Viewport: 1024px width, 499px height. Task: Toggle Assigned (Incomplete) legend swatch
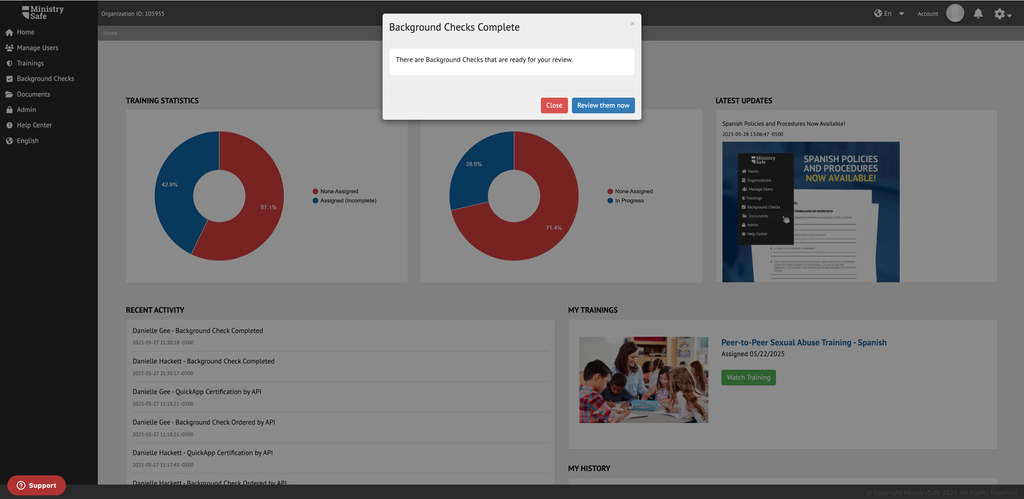pos(316,201)
